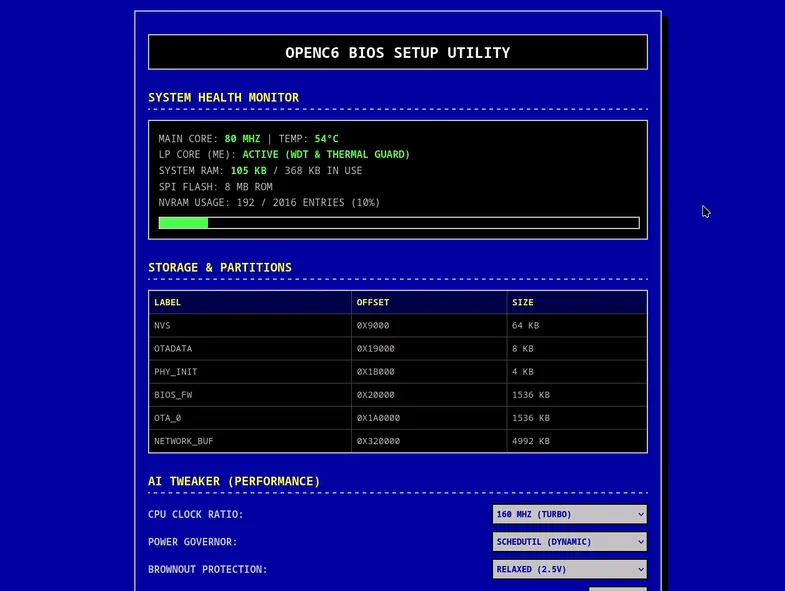
Task: Click the NVRAM usage progress bar
Action: point(399,223)
